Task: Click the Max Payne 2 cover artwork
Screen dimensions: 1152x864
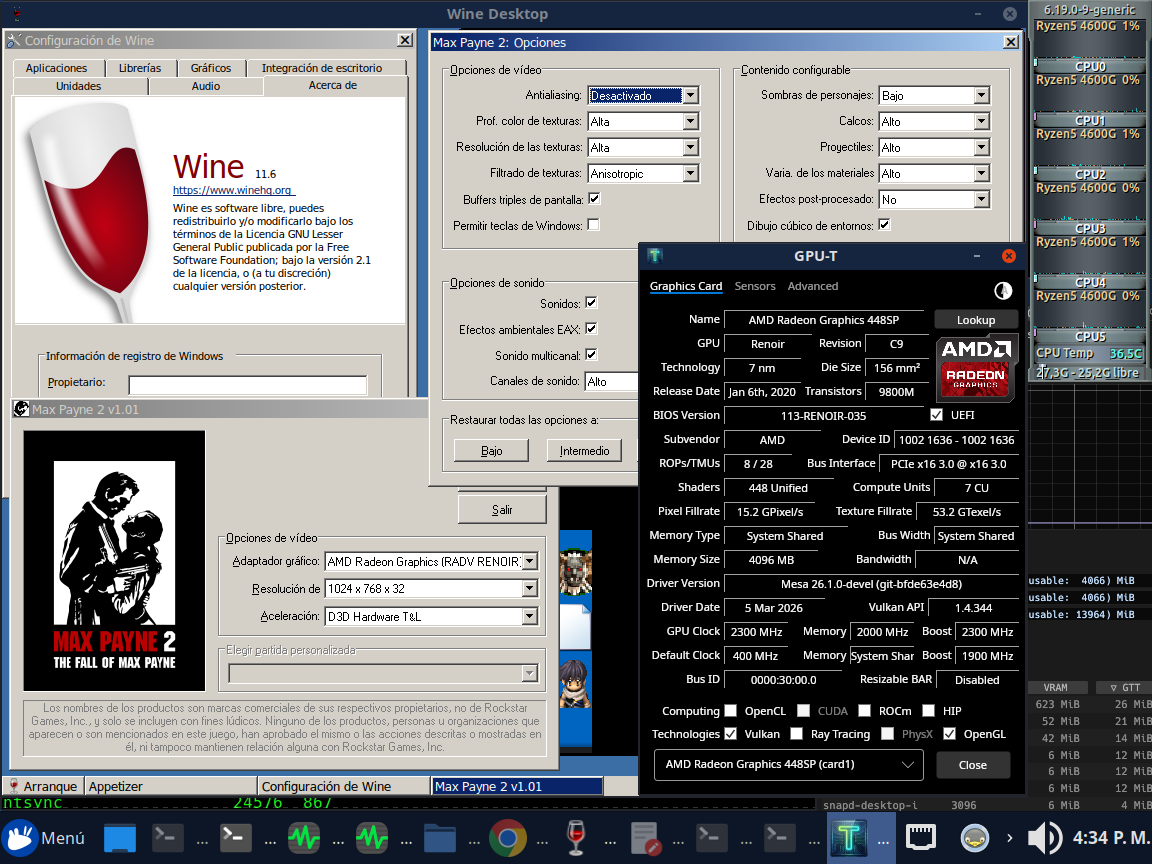Action: click(115, 561)
